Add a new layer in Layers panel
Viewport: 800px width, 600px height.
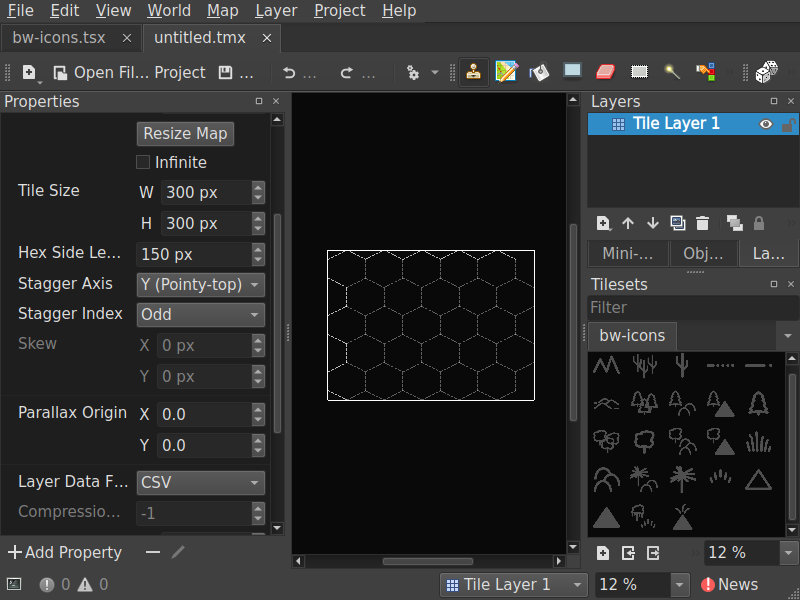pyautogui.click(x=603, y=223)
